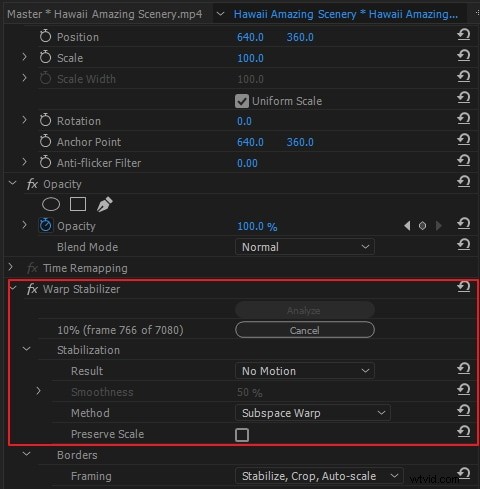Create ellipse mask under Opacity
Viewport: 480px width, 489px height.
(x=51, y=204)
